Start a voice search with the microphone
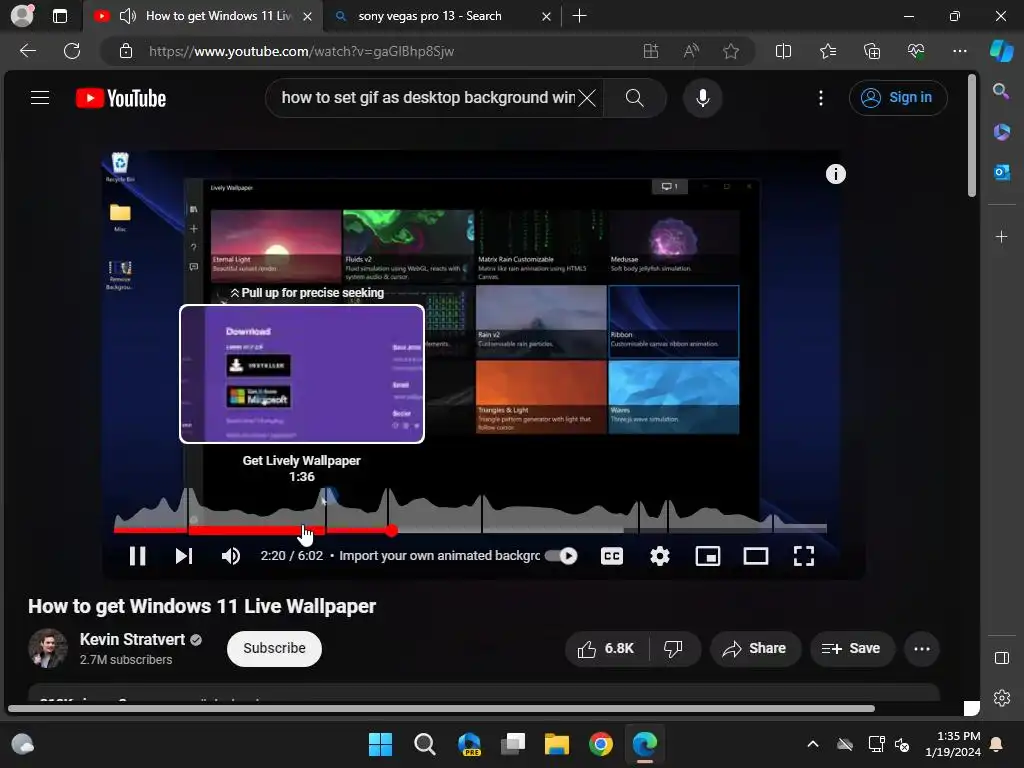Screen dimensions: 1024x768 [703, 98]
